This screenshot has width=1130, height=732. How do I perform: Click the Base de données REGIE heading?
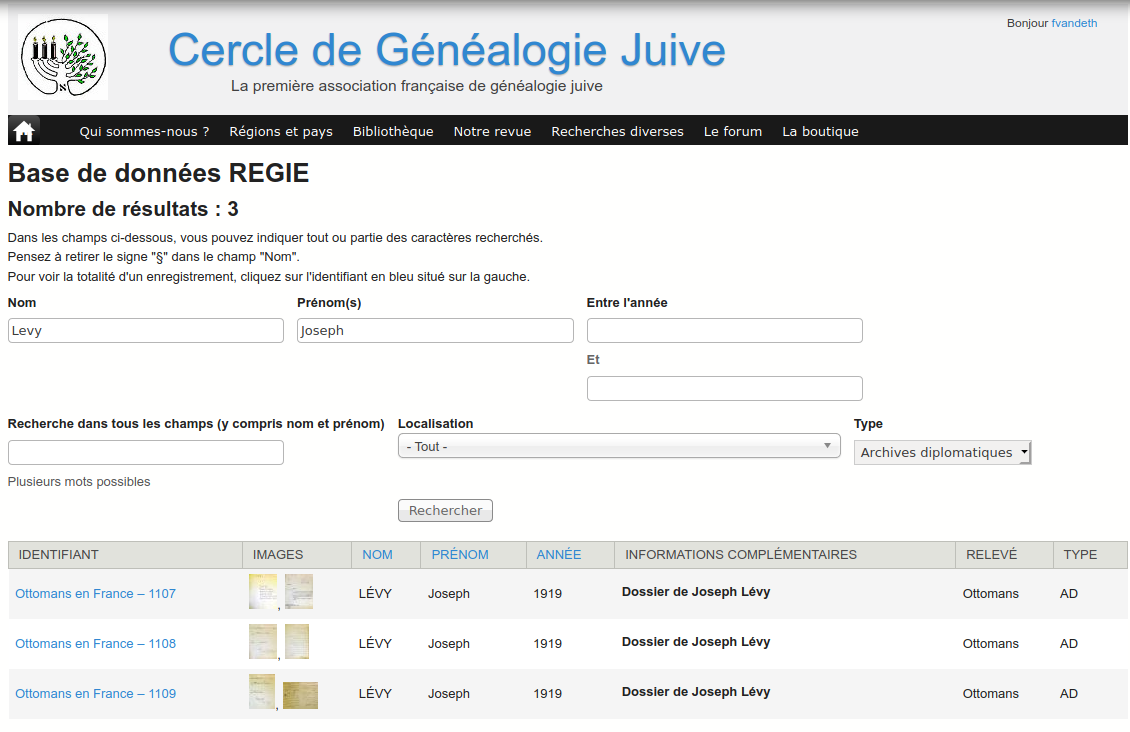(x=159, y=173)
